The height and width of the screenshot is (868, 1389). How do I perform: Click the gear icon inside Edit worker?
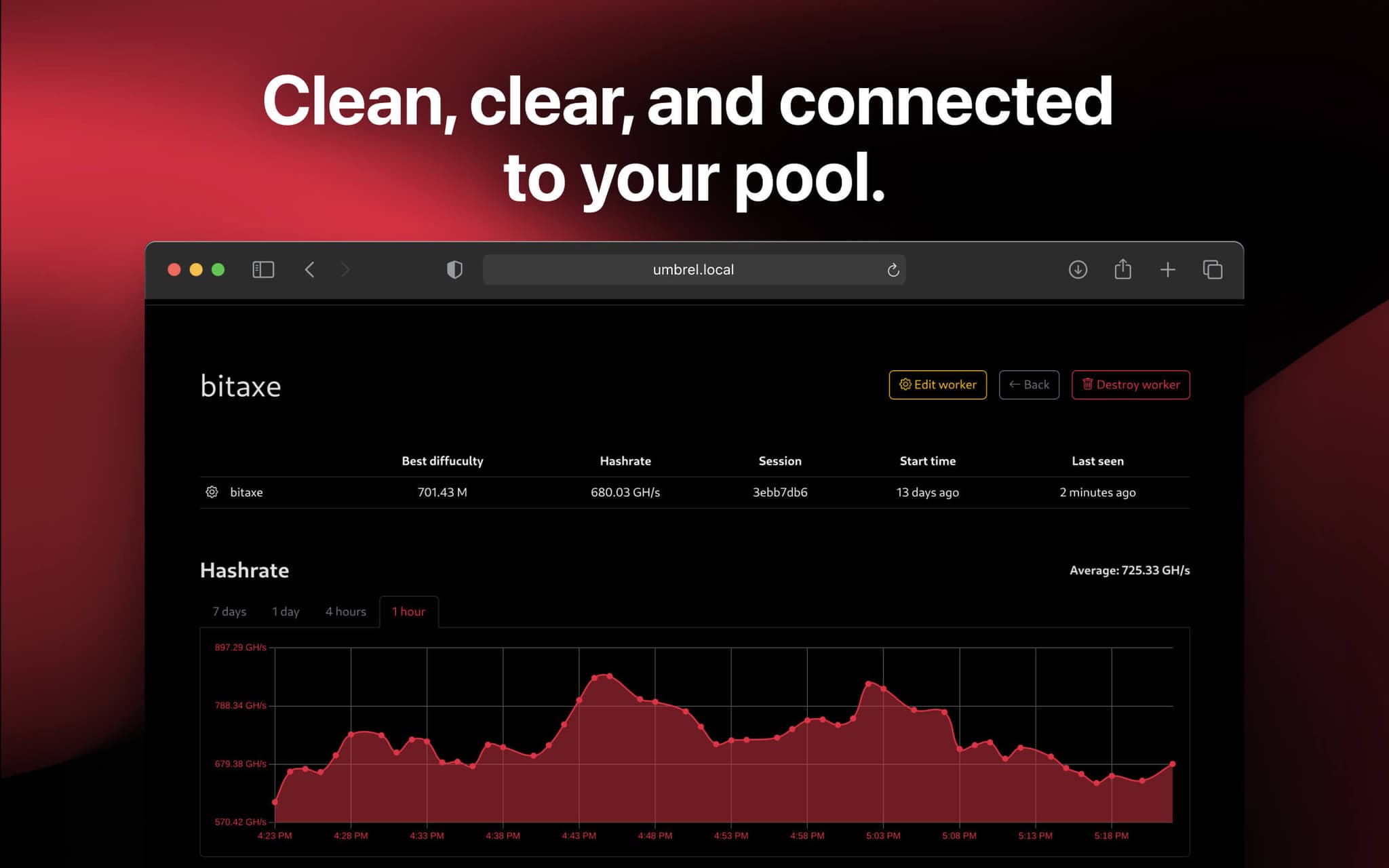[x=904, y=384]
